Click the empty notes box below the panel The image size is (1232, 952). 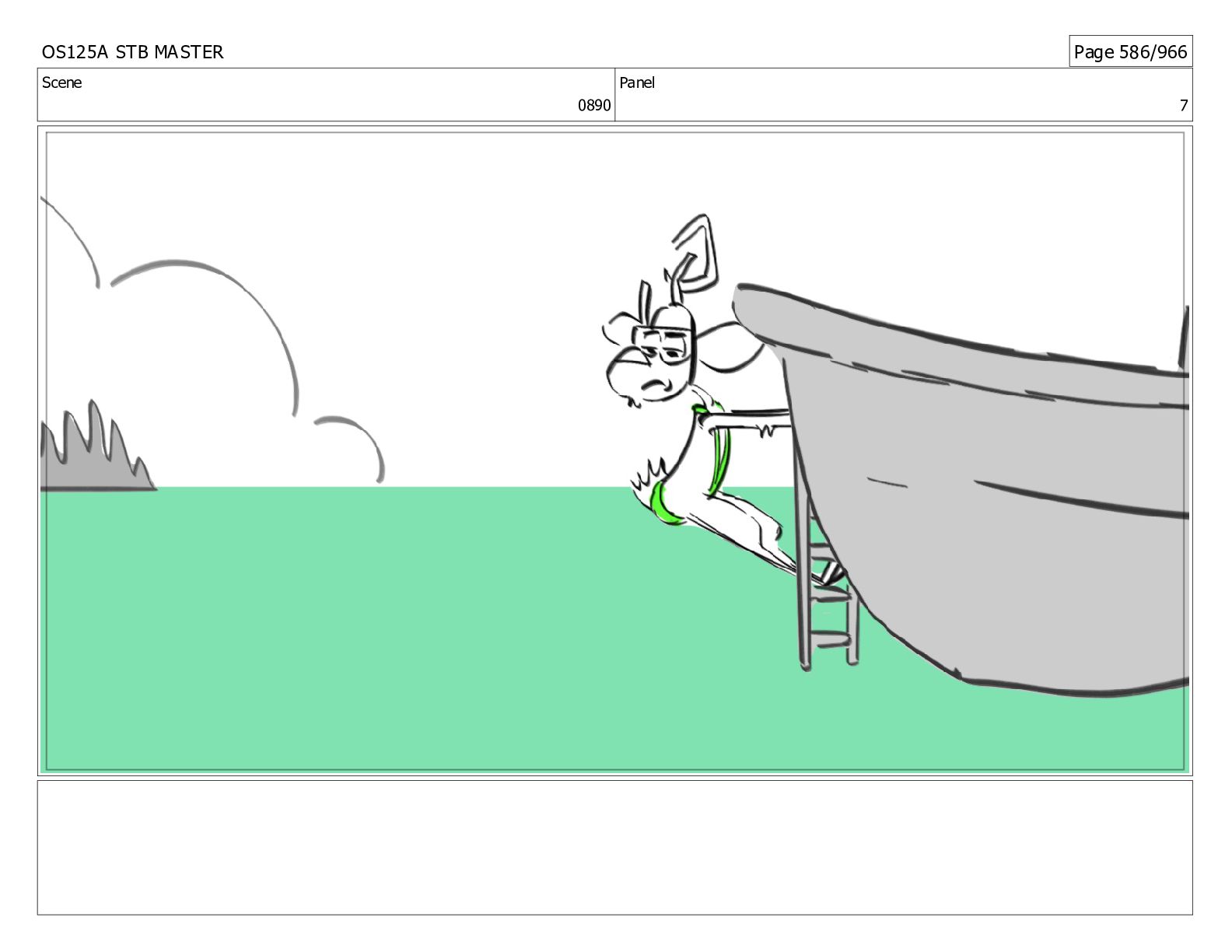pyautogui.click(x=614, y=848)
